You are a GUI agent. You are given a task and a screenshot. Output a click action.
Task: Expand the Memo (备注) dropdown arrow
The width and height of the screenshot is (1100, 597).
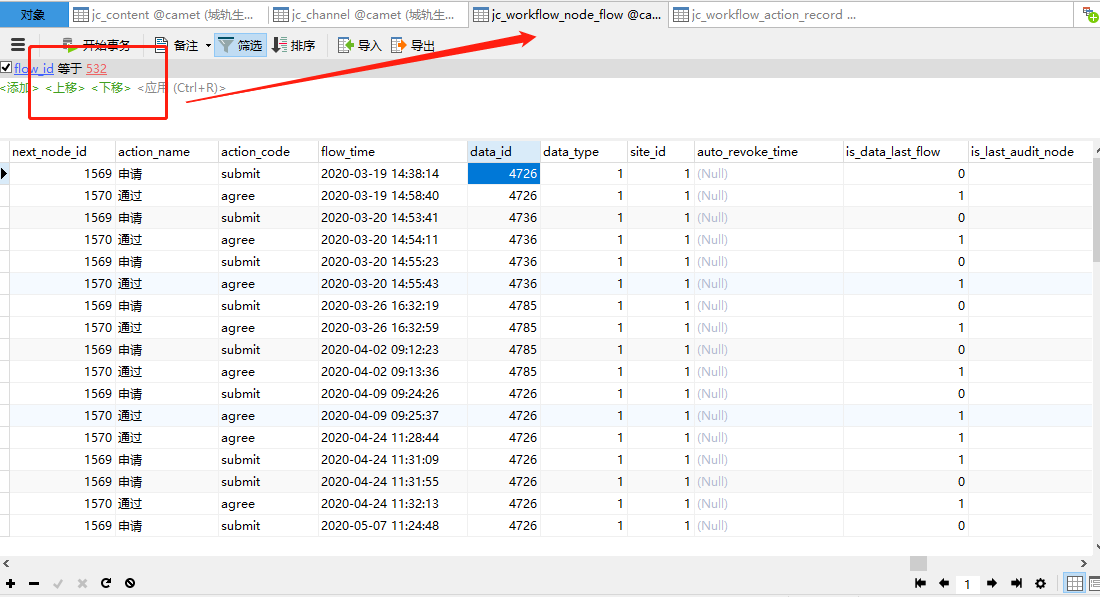[208, 46]
